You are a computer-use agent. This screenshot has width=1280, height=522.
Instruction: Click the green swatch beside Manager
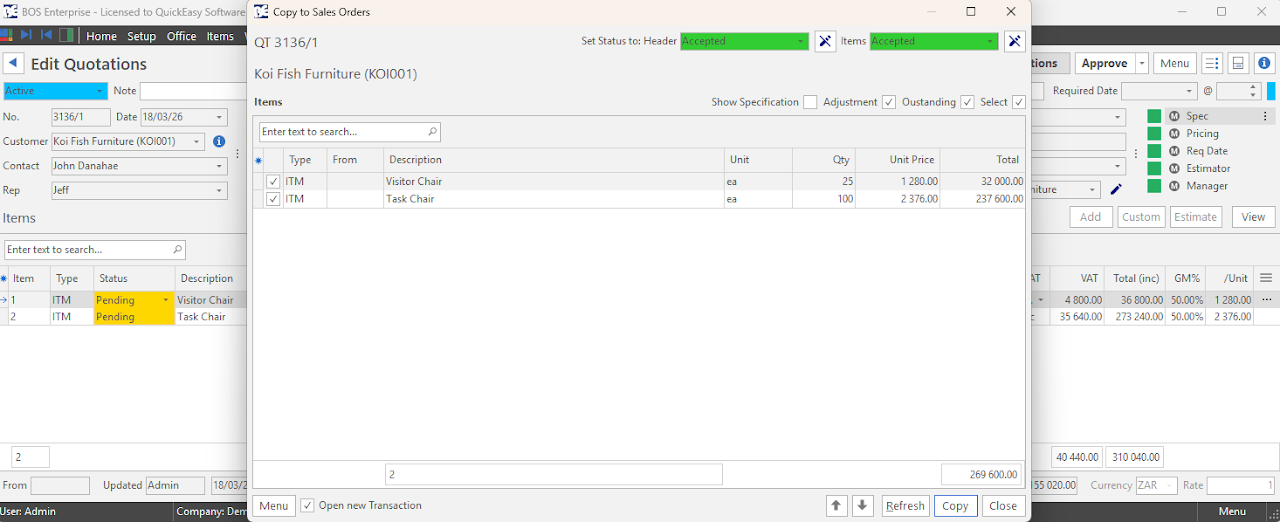point(1154,186)
